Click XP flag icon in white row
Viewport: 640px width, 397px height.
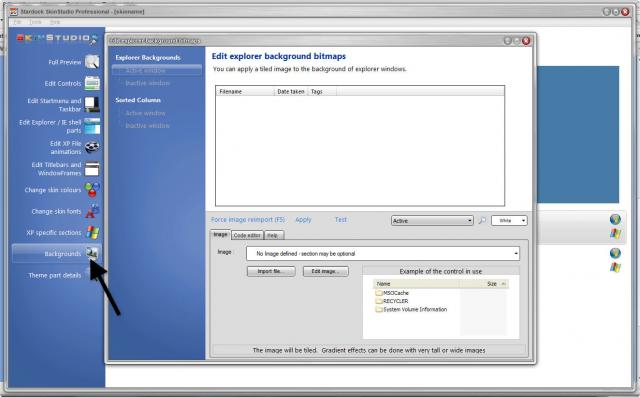coord(615,268)
